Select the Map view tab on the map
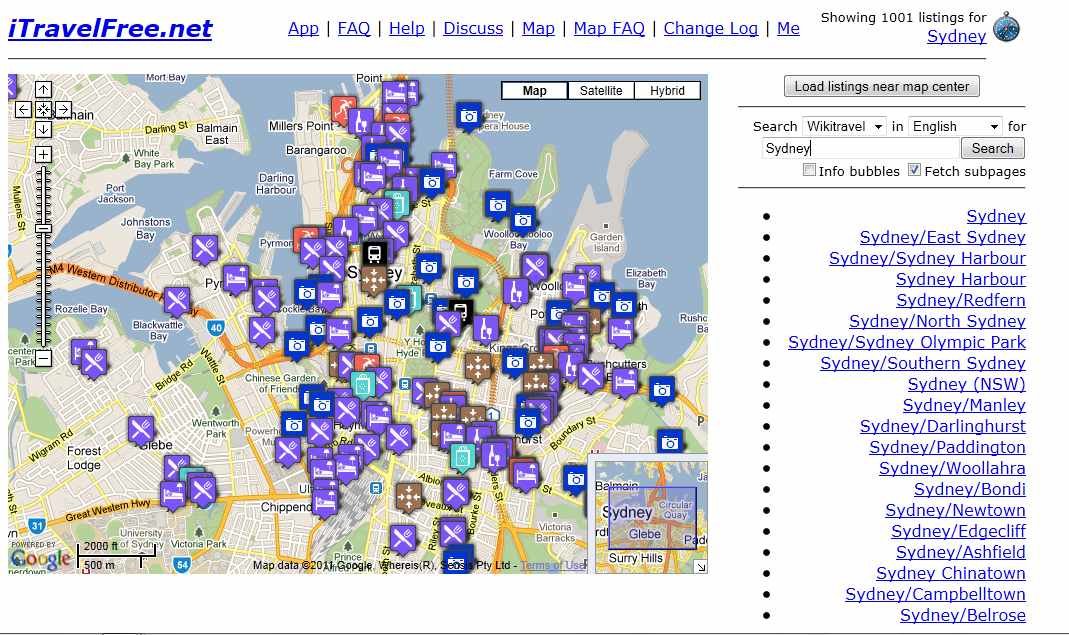This screenshot has height=635, width=1069. coord(534,91)
